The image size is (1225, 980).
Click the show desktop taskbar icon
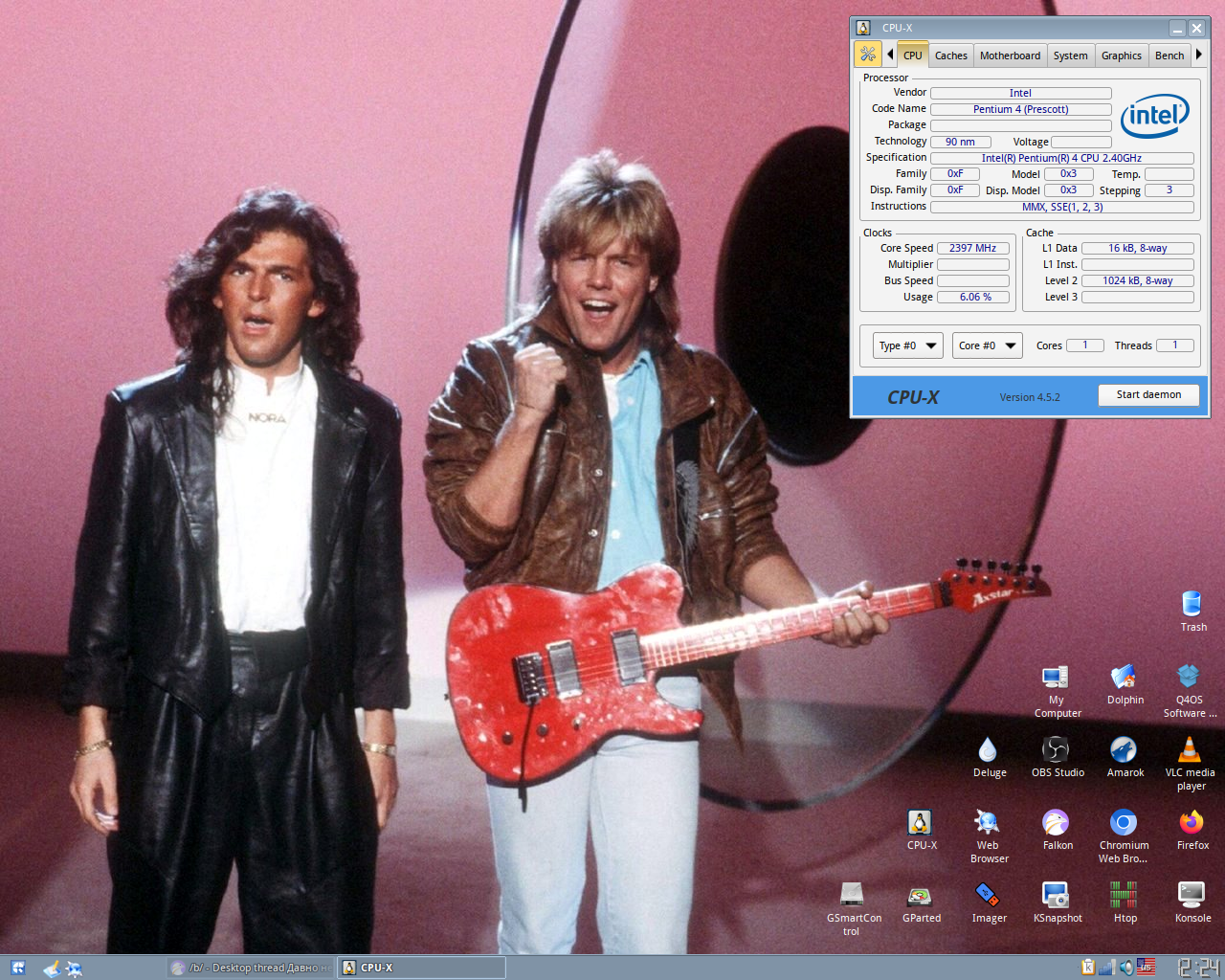(52, 968)
